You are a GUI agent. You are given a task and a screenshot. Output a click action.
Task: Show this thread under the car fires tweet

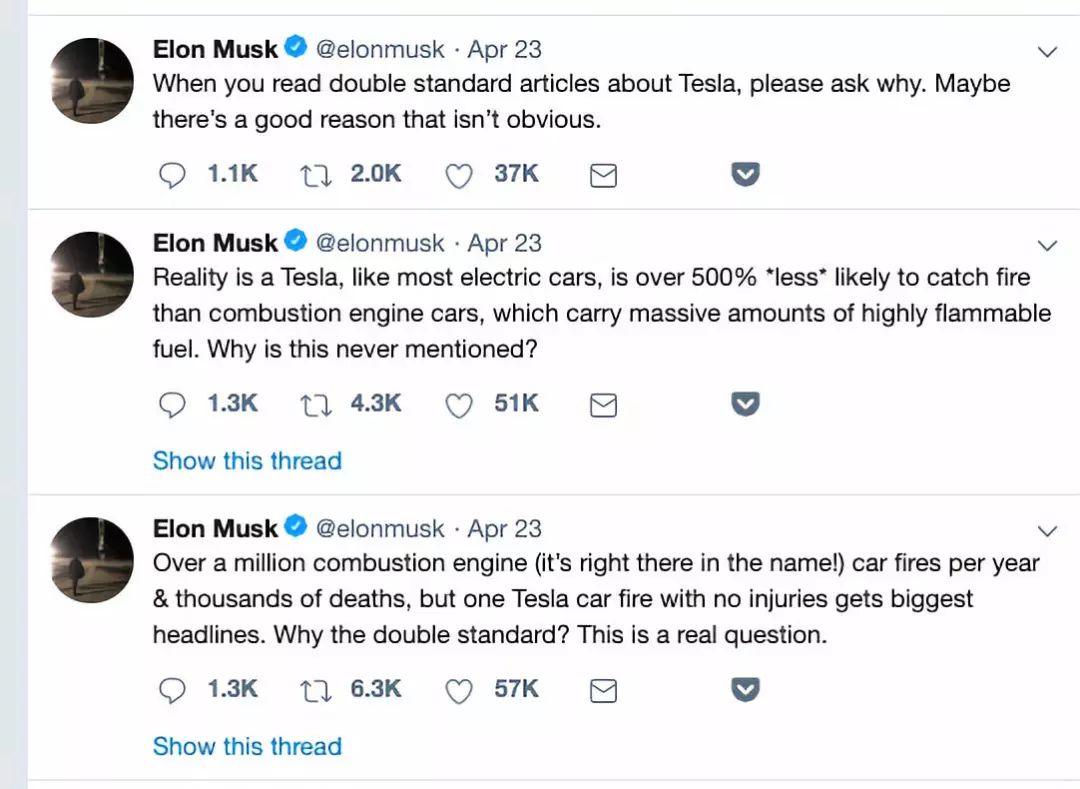click(x=247, y=746)
